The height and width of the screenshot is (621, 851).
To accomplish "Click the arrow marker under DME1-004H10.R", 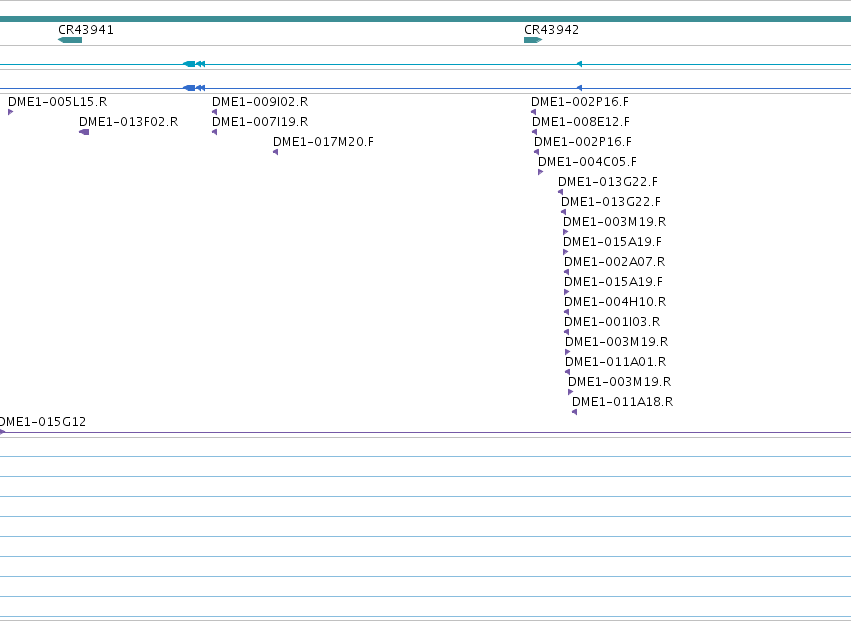I will (x=567, y=312).
